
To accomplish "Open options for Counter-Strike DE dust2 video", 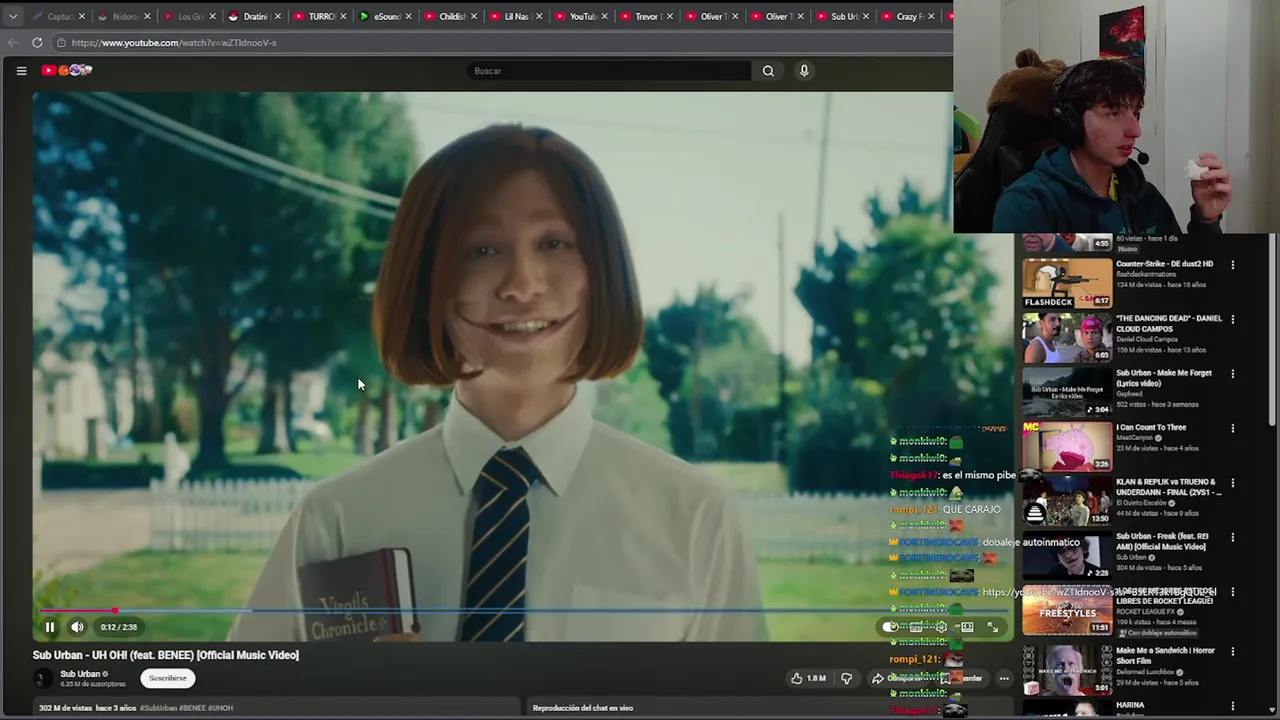I will click(x=1232, y=265).
